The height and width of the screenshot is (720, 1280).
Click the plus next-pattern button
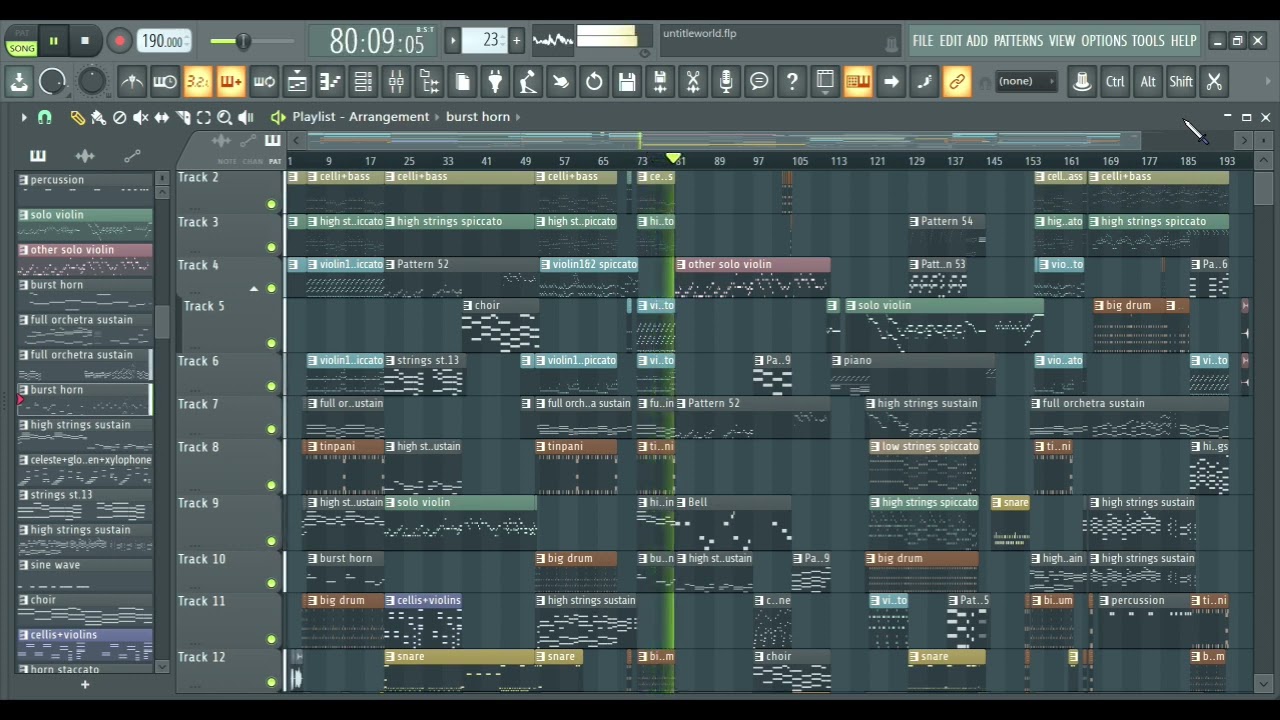coord(516,40)
